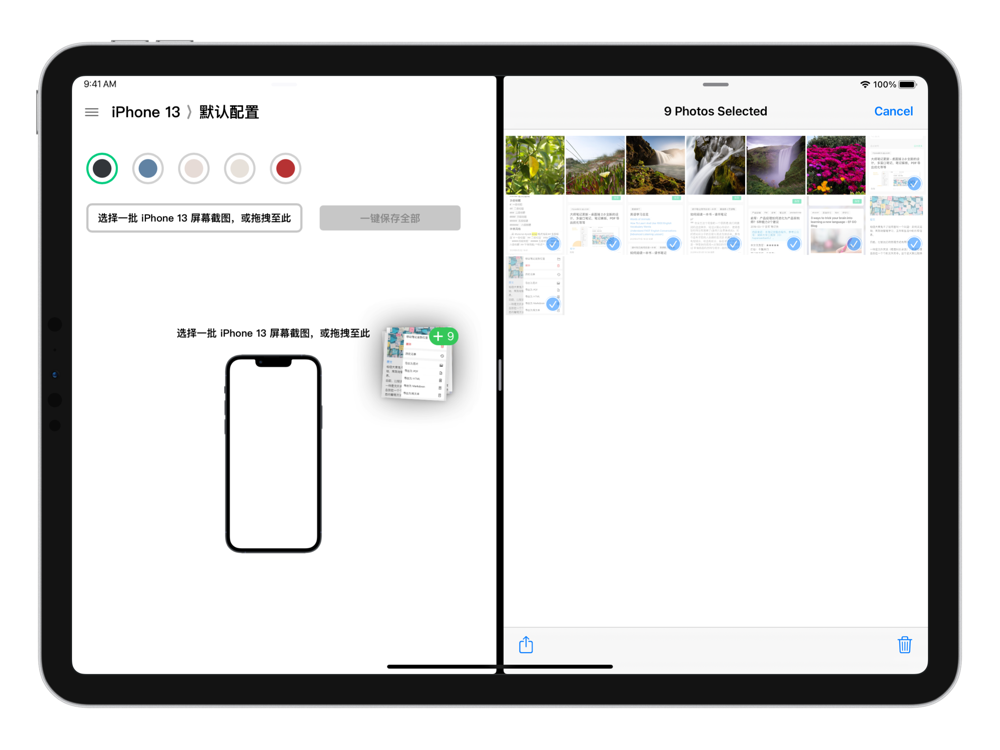Tap the trash icon in Photos toolbar
The width and height of the screenshot is (1000, 750).
[x=904, y=645]
